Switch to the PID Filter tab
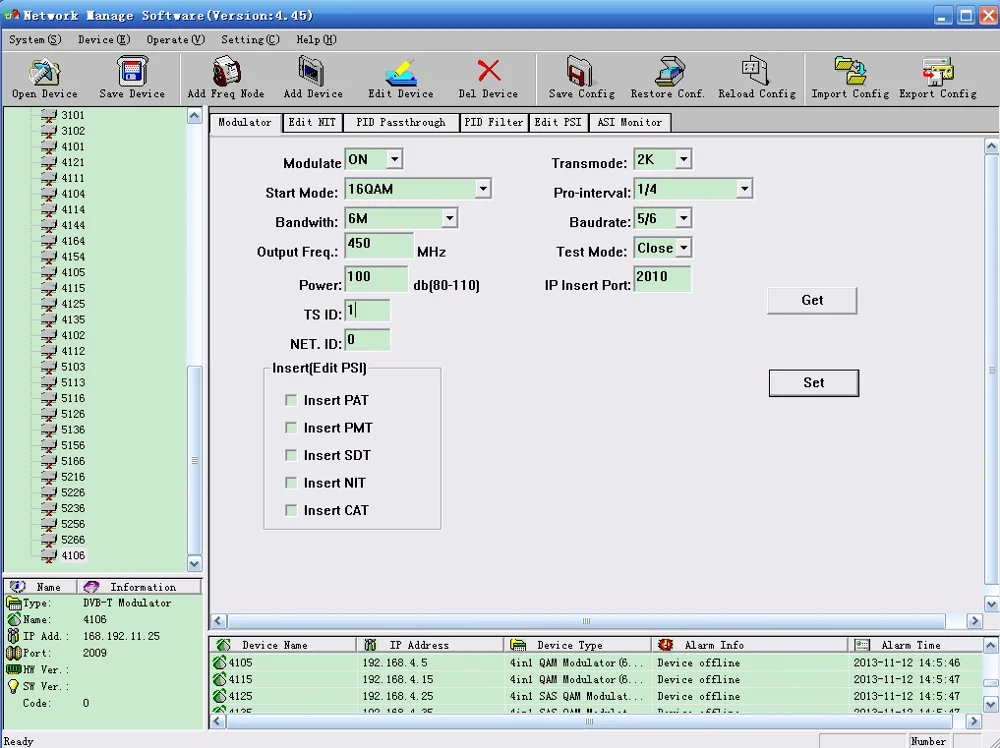 [x=494, y=122]
